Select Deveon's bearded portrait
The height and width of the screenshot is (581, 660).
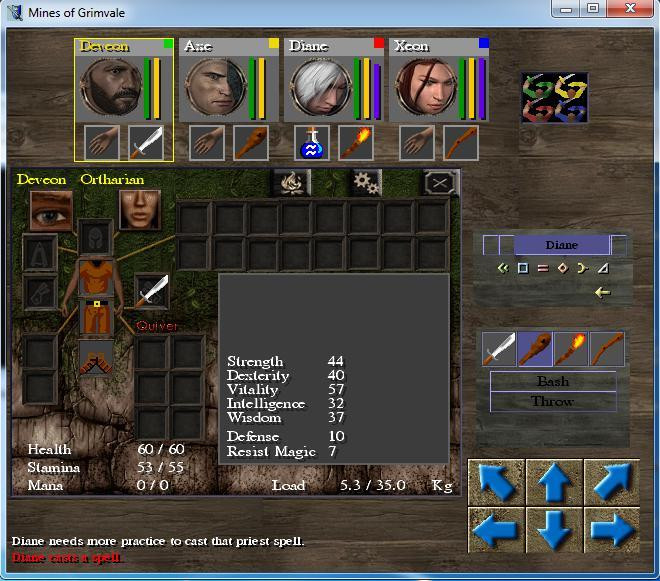pyautogui.click(x=111, y=88)
